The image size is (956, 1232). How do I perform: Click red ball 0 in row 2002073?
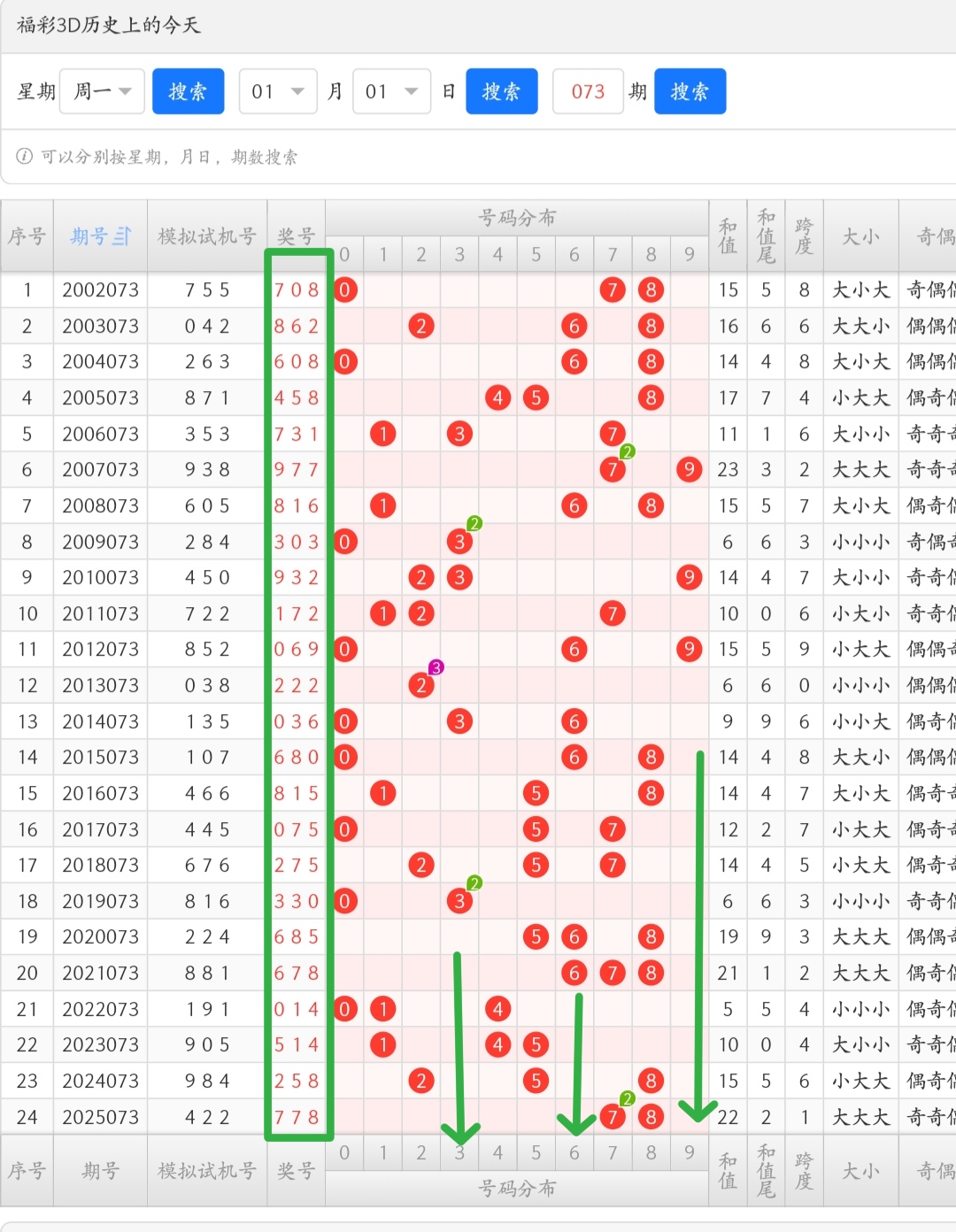[x=345, y=289]
